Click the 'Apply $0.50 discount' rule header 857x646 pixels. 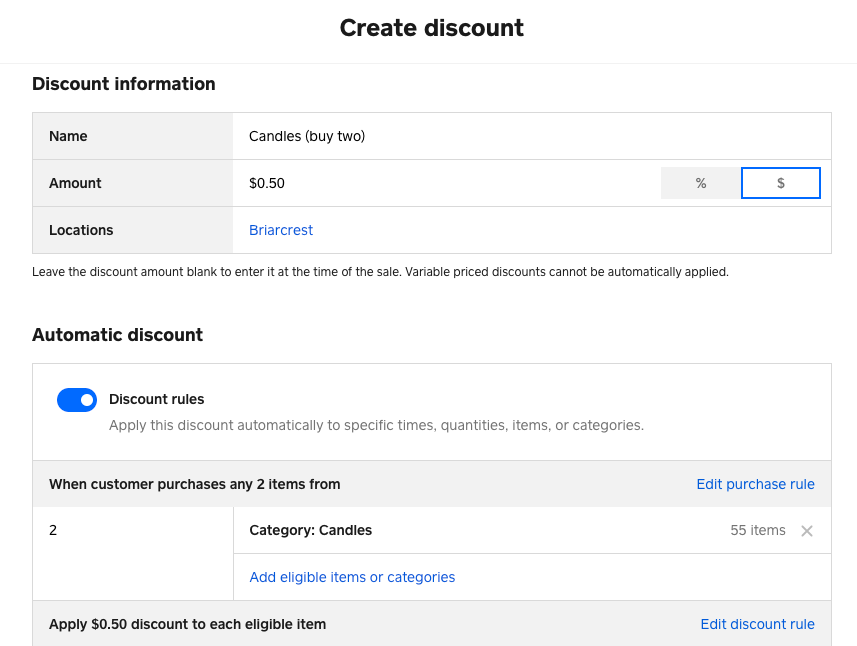click(x=188, y=624)
